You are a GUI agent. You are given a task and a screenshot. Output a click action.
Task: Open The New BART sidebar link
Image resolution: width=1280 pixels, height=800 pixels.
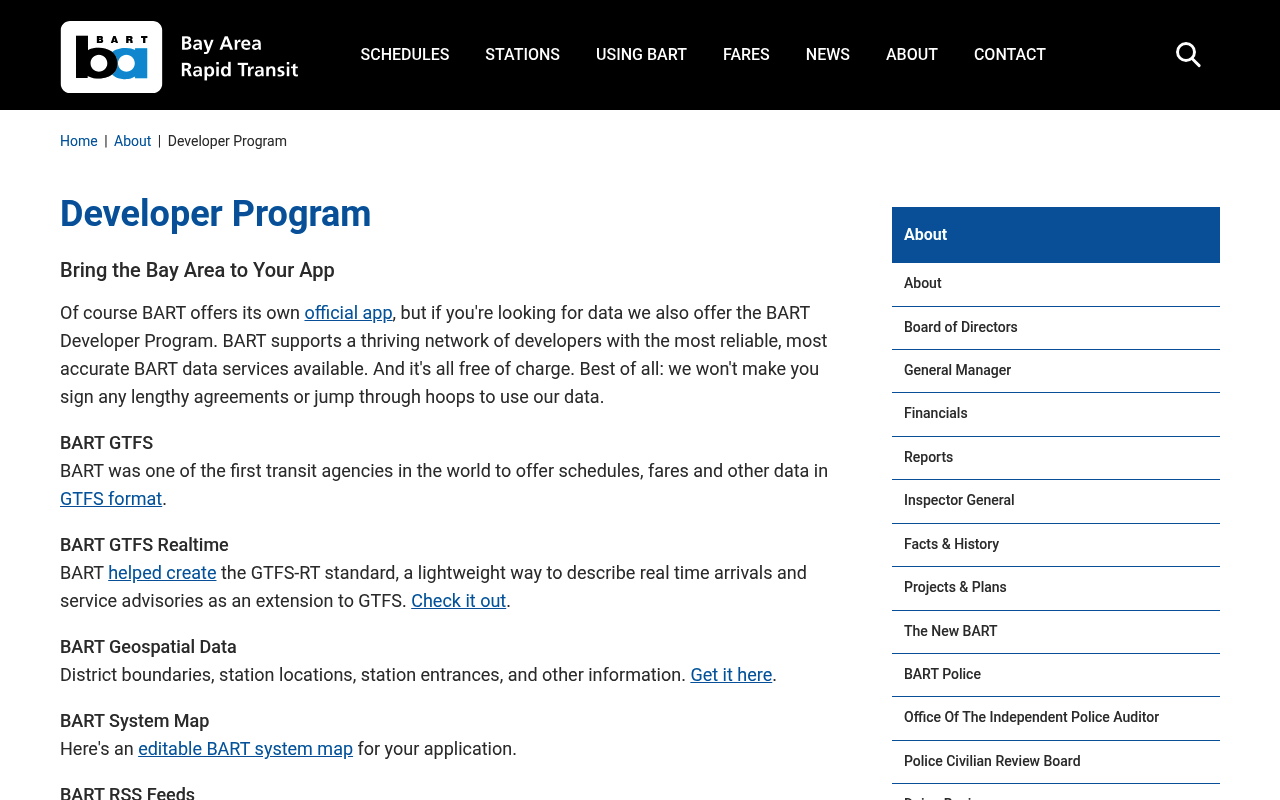(1056, 632)
